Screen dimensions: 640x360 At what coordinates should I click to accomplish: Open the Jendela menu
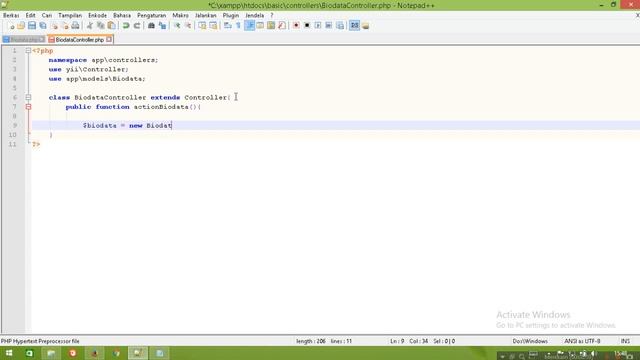[255, 16]
